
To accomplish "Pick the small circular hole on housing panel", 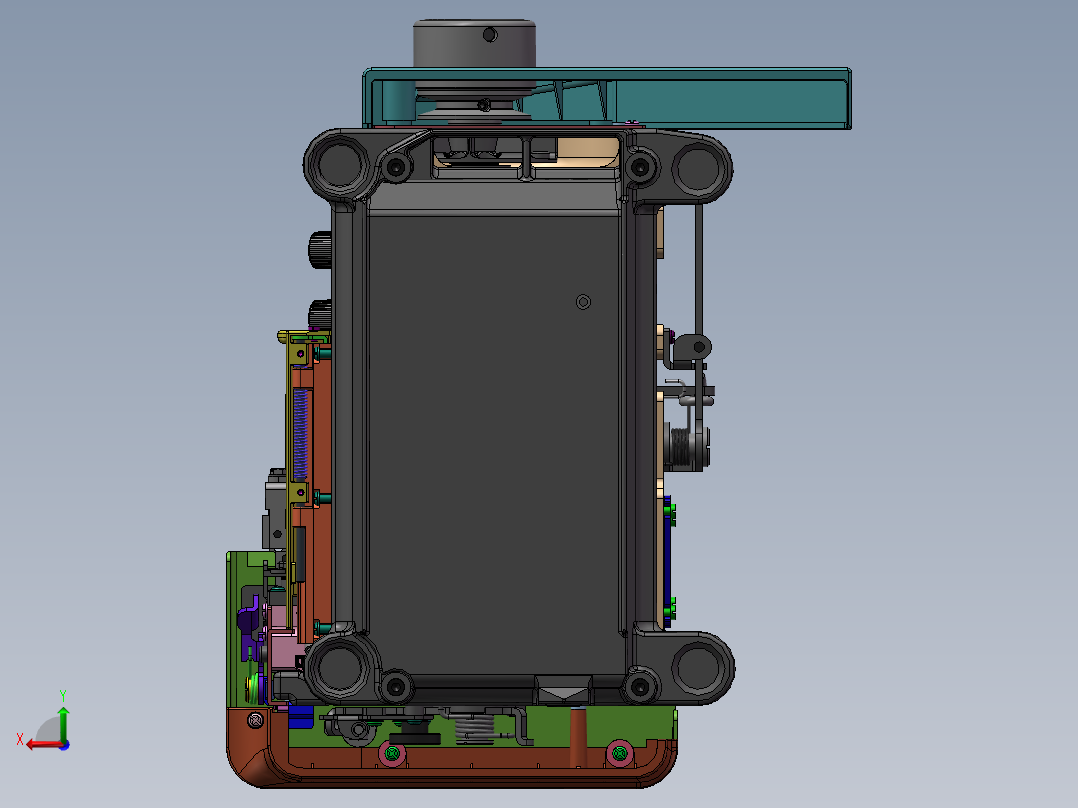I will tap(583, 302).
